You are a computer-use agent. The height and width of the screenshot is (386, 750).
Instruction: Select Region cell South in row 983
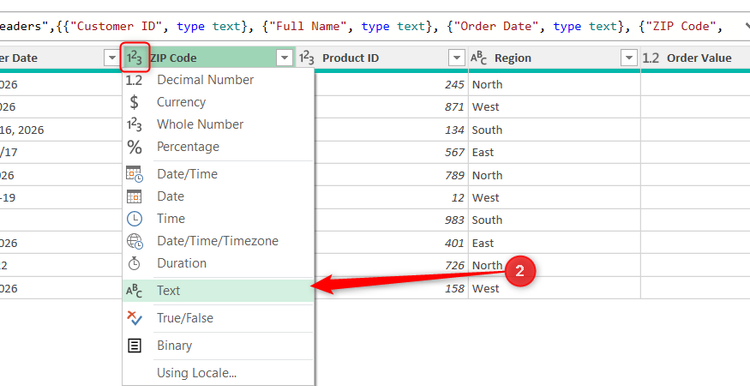554,220
